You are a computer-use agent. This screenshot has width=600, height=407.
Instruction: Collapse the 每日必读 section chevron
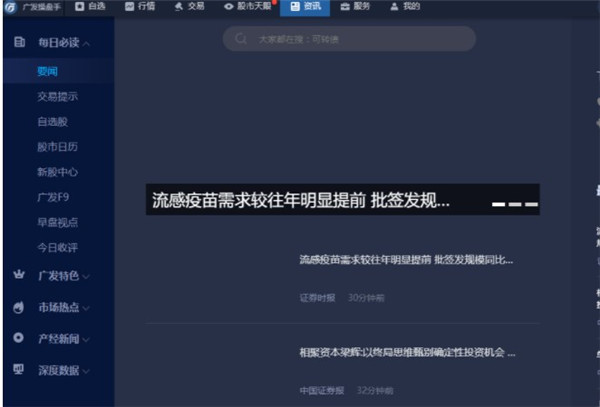point(86,44)
